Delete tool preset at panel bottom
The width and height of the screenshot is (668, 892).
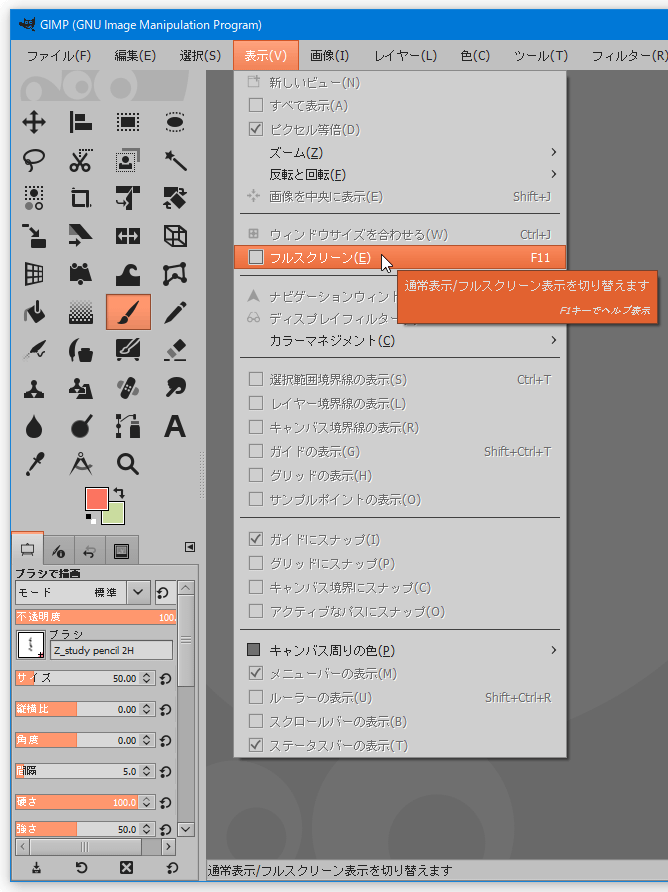click(126, 868)
